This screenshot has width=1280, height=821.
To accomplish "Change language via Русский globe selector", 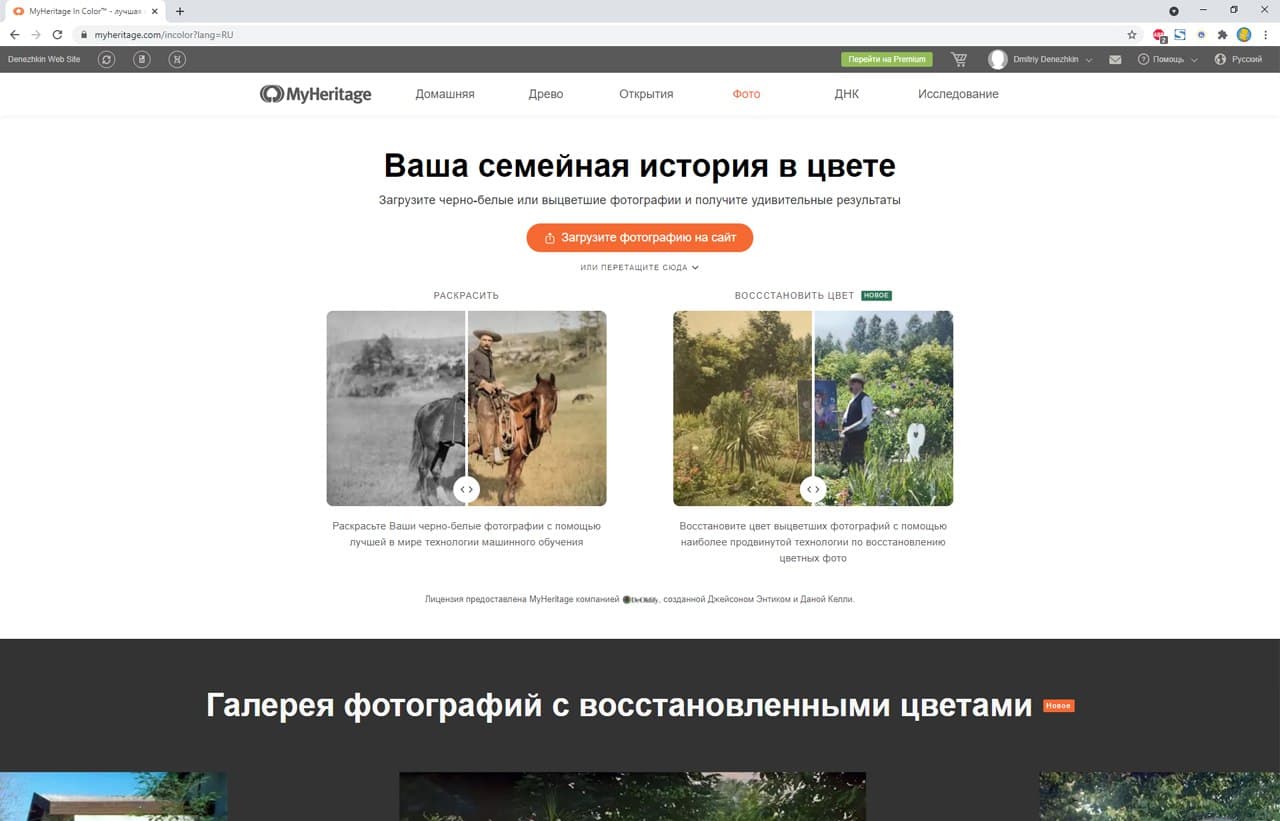I will click(x=1238, y=59).
